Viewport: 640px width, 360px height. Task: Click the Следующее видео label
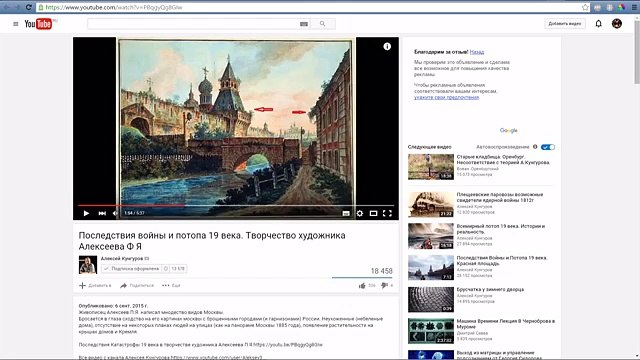429,147
